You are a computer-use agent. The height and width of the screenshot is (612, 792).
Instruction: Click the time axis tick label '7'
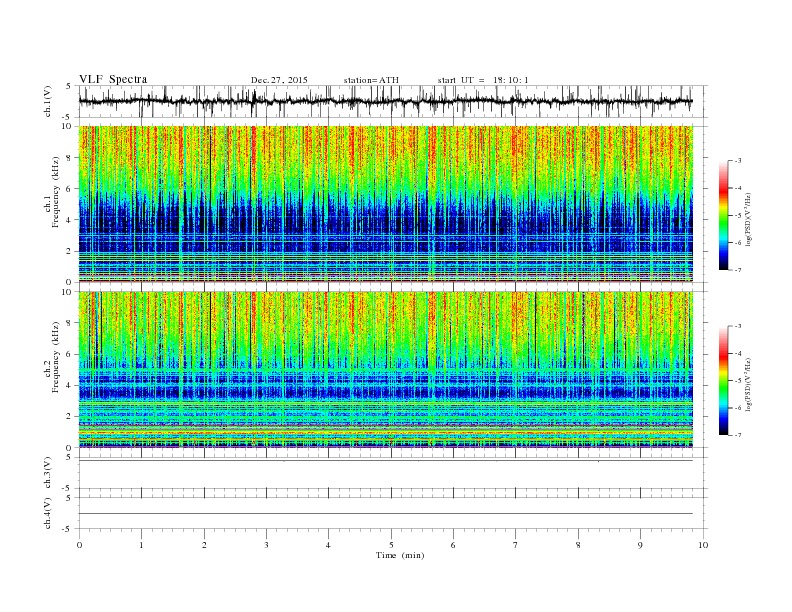click(x=516, y=545)
